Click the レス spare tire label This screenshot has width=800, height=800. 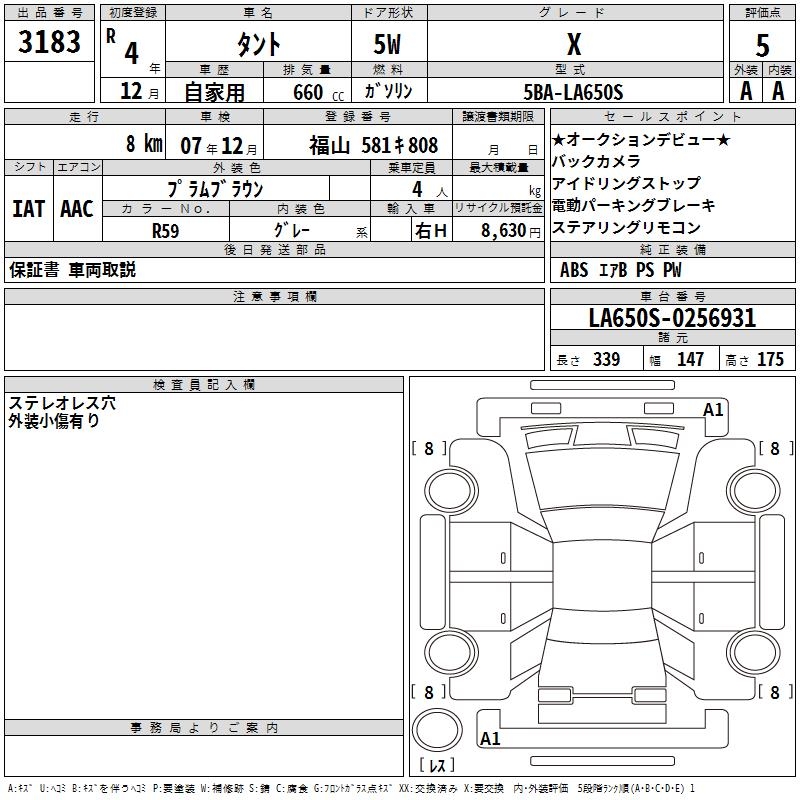pyautogui.click(x=437, y=765)
